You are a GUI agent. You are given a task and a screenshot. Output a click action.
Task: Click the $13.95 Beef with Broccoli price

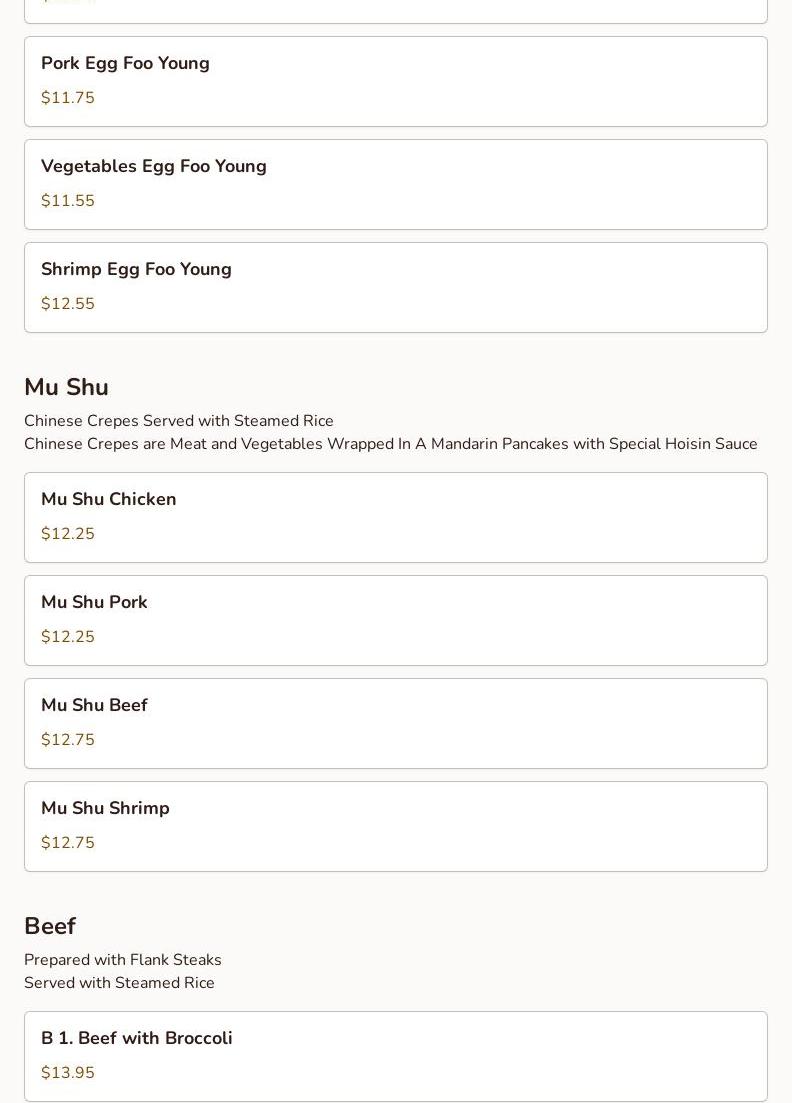(x=68, y=1073)
